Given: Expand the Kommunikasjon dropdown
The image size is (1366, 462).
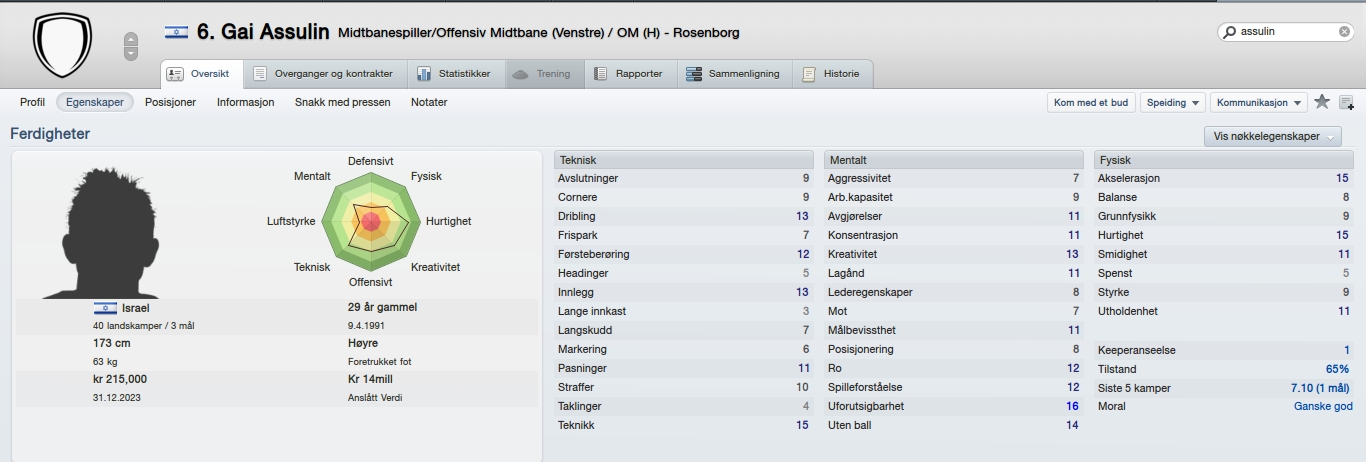Looking at the screenshot, I should click(1259, 103).
